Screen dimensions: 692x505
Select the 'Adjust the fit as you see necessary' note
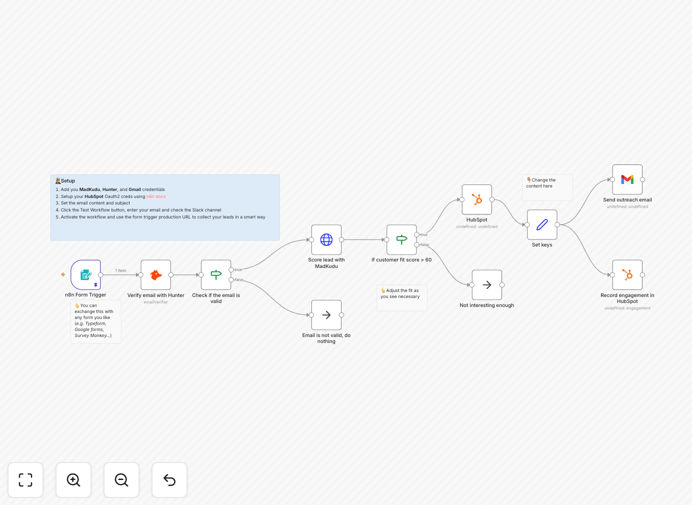(401, 298)
